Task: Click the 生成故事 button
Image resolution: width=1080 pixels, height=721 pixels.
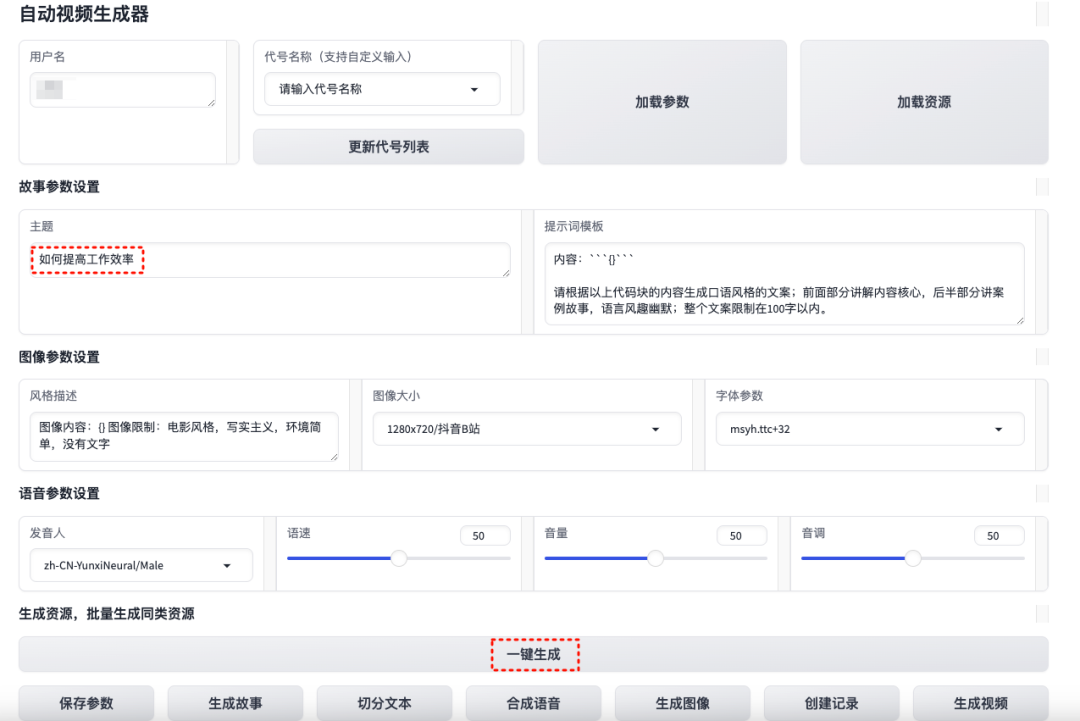Action: 236,703
